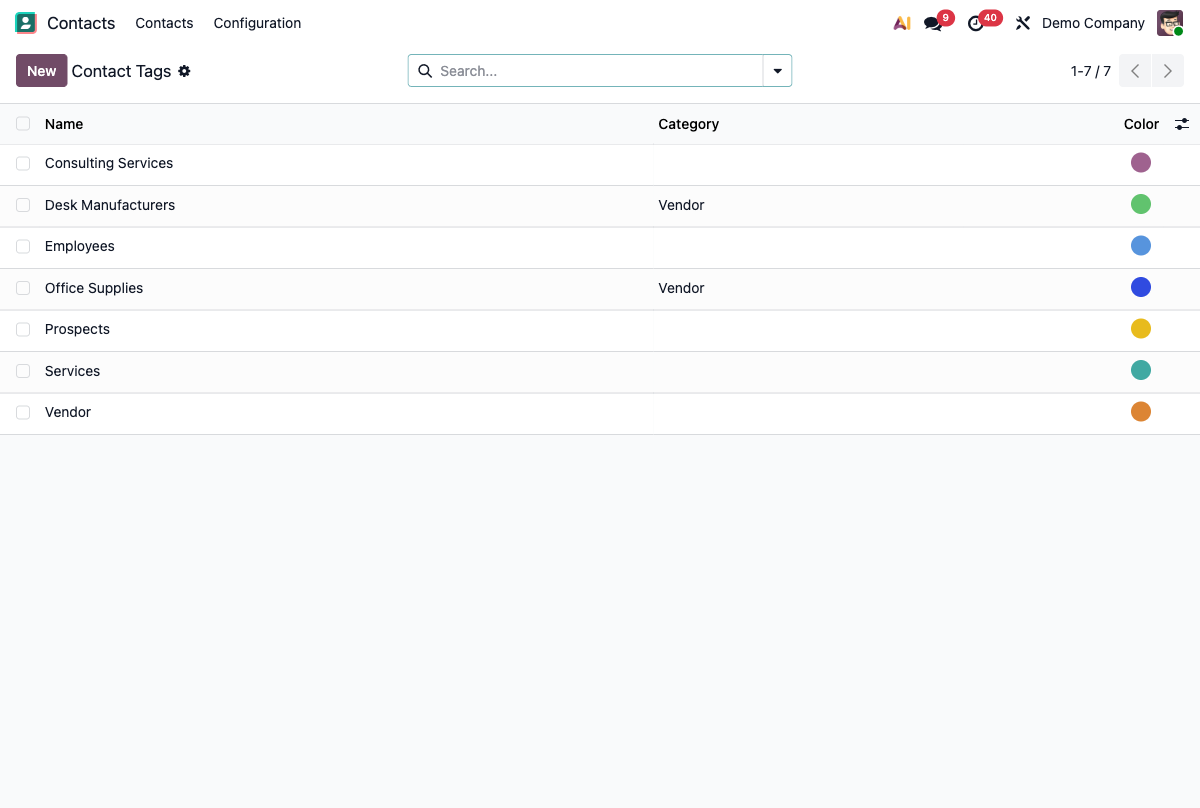1200x808 pixels.
Task: Check the Office Supplies row checkbox
Action: click(23, 288)
